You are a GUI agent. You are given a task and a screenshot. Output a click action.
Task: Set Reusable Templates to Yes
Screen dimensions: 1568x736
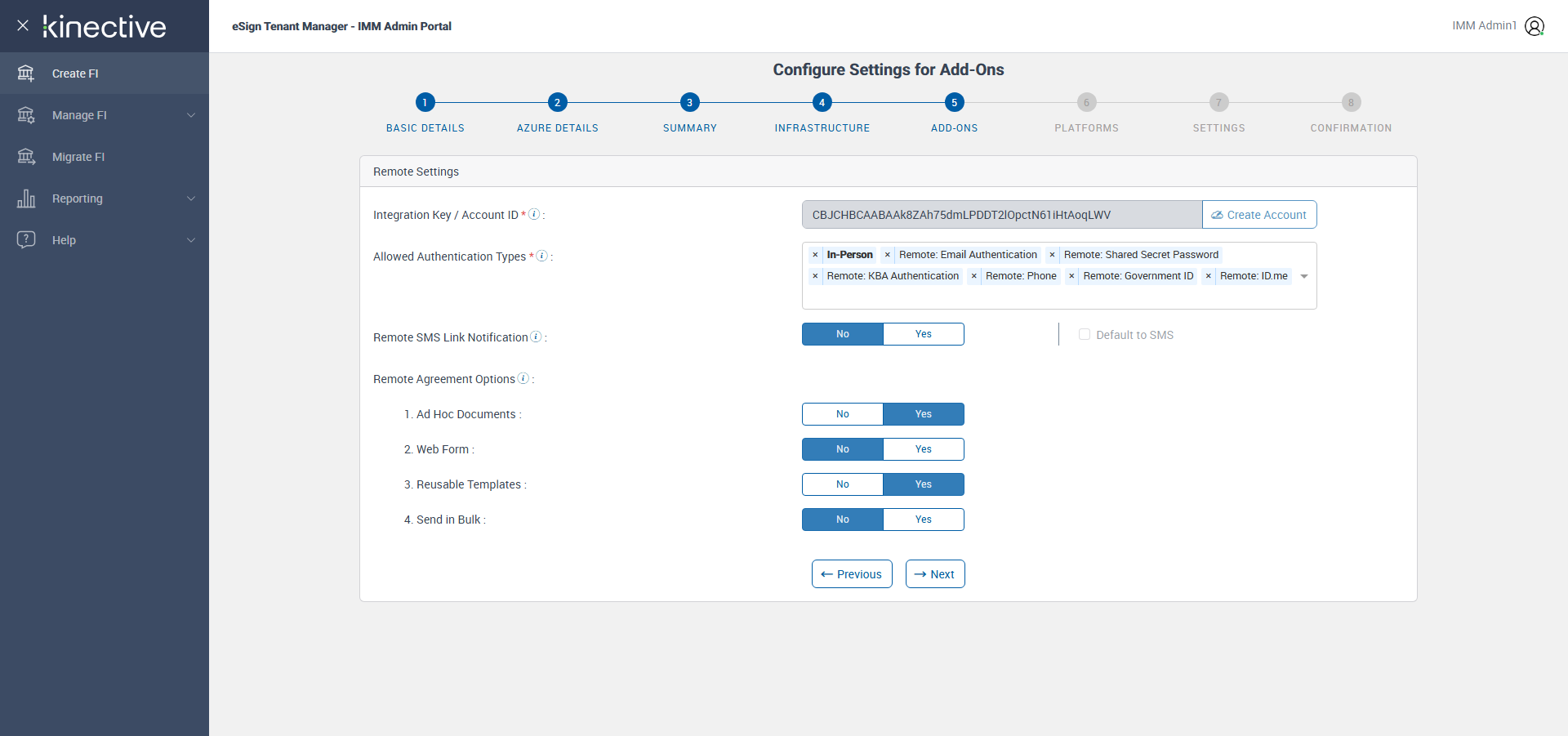click(924, 484)
